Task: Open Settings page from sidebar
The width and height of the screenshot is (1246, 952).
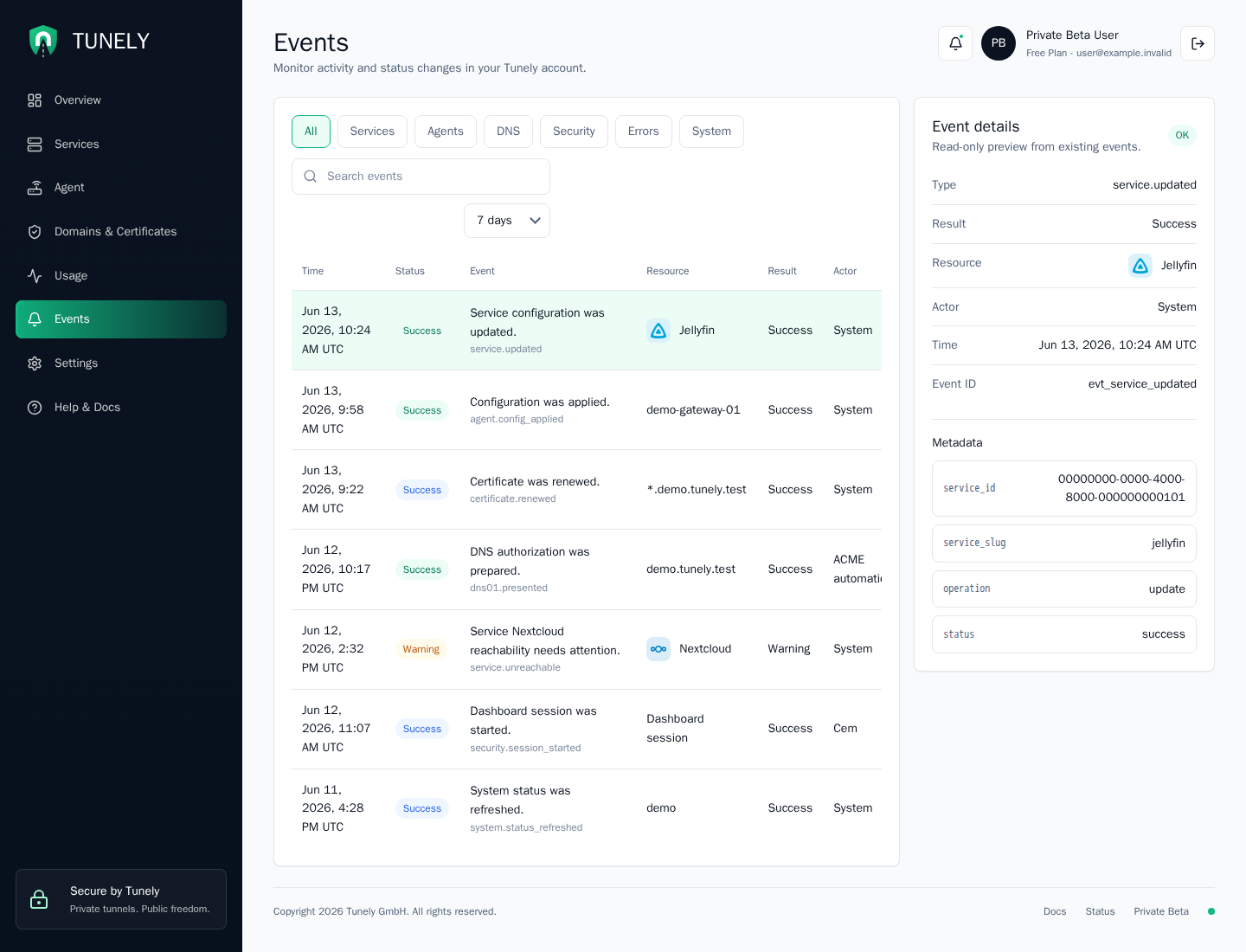Action: tap(121, 363)
